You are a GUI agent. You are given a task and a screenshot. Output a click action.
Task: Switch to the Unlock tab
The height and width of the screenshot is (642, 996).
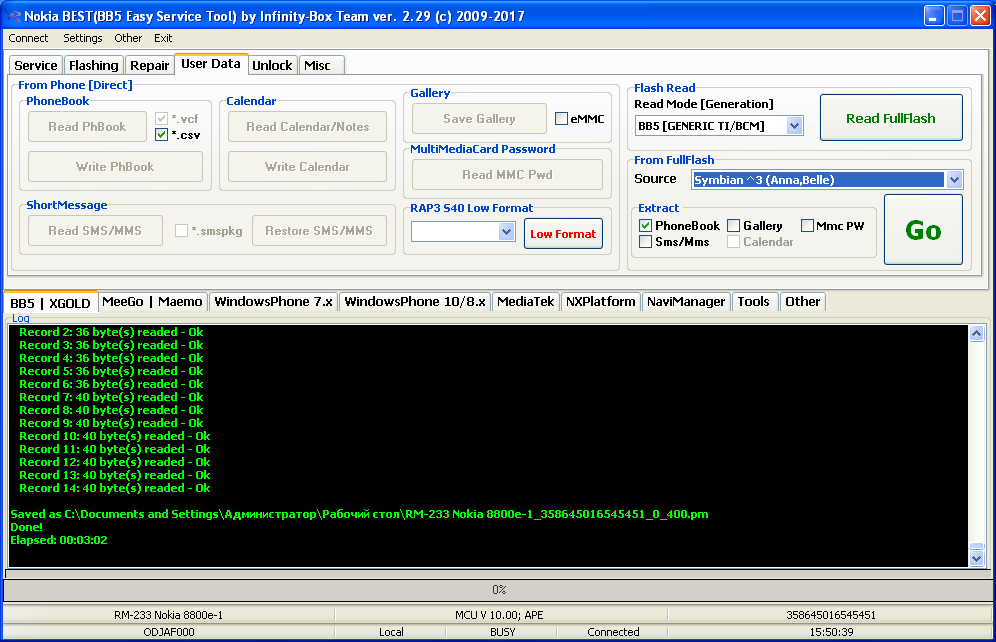pos(272,65)
